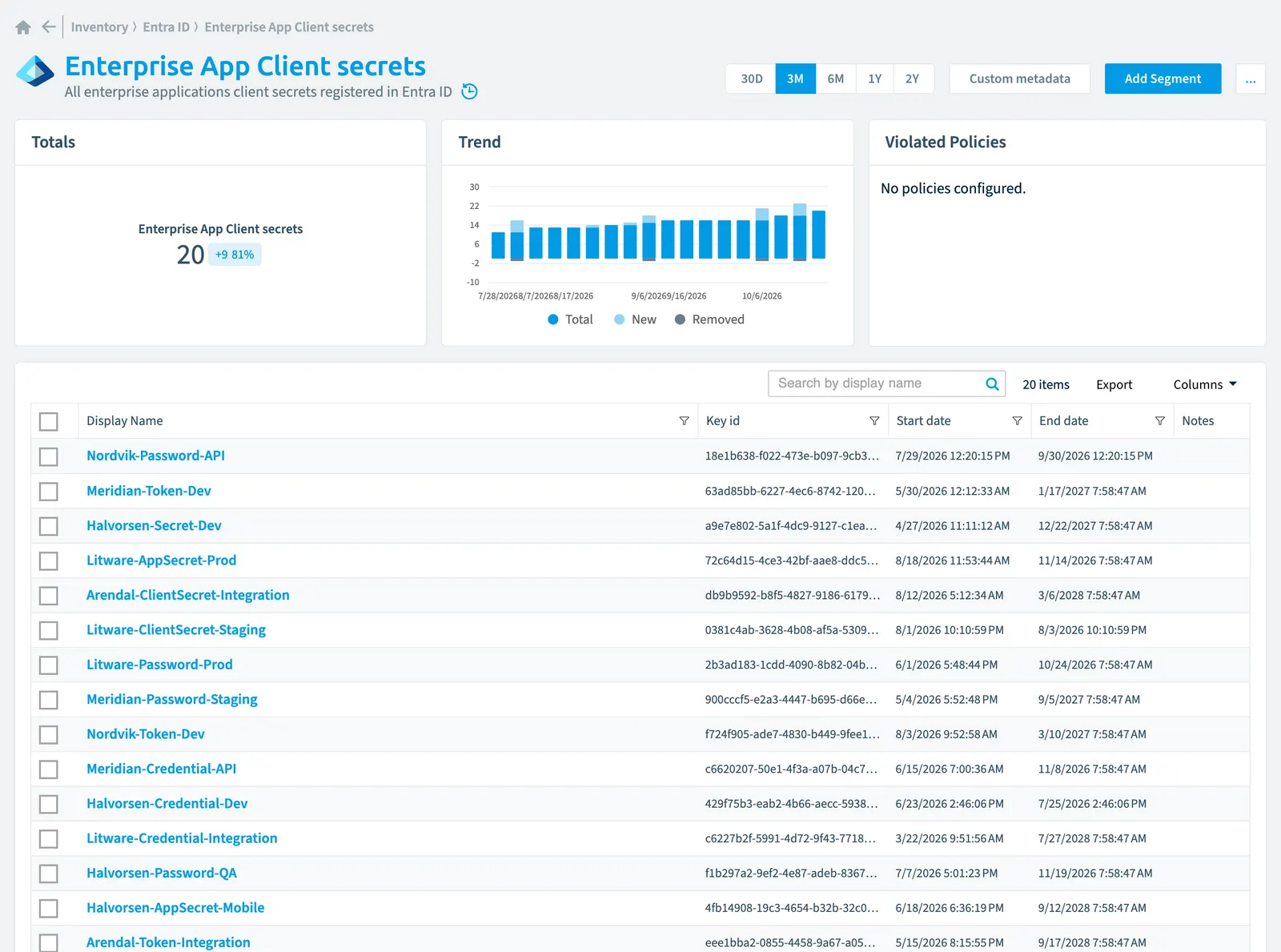This screenshot has height=952, width=1281.
Task: Select the 2Y time range
Action: tap(913, 78)
